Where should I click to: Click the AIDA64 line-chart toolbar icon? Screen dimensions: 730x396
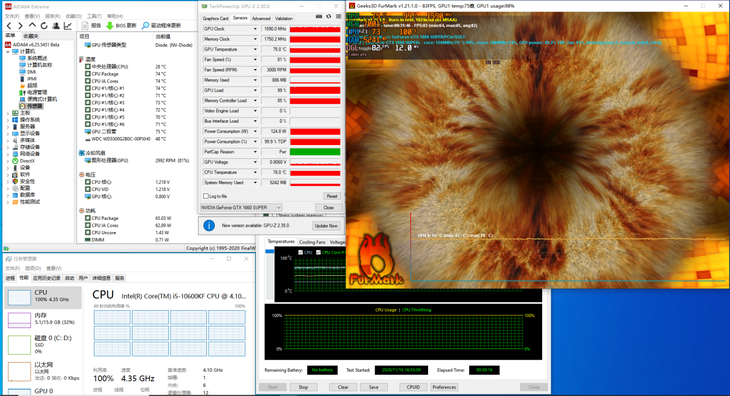(68, 26)
